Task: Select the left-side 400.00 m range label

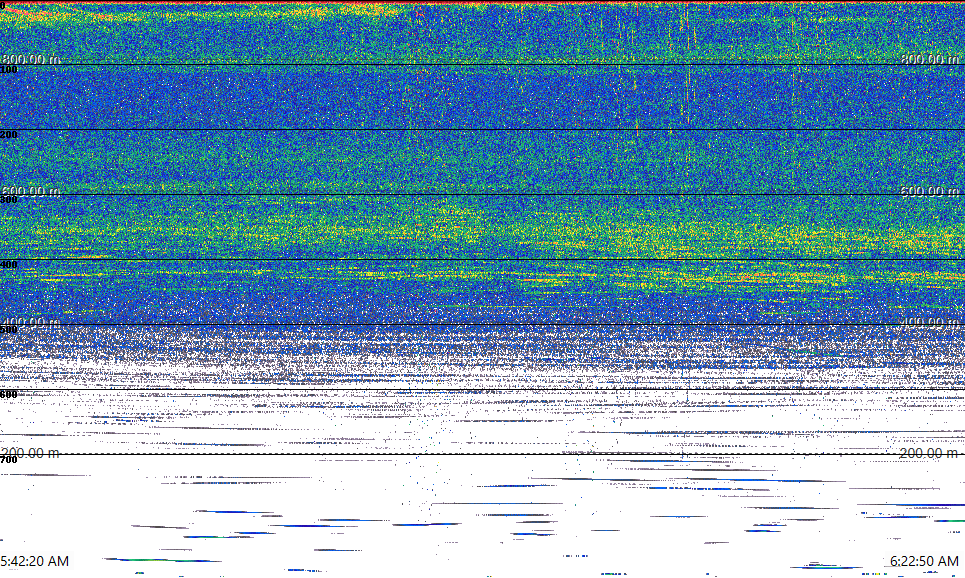Action: [31, 322]
